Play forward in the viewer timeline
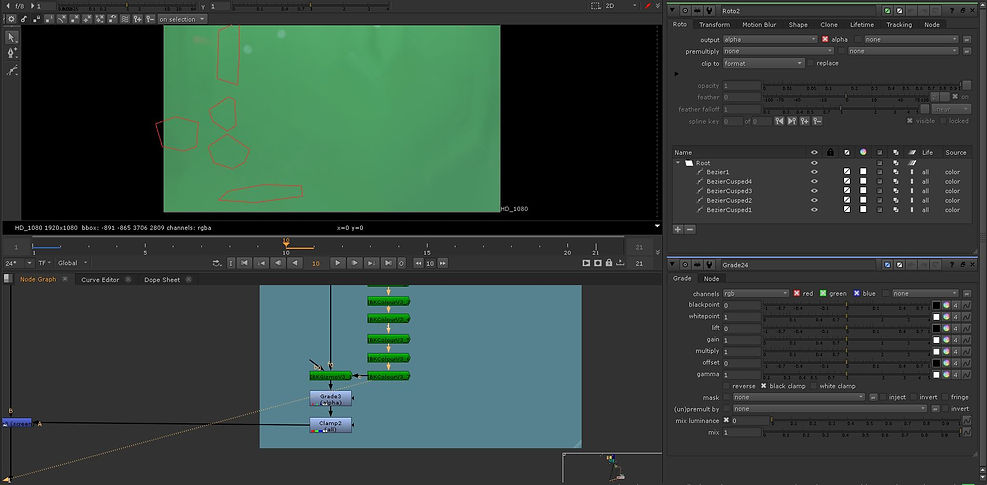 (x=339, y=263)
